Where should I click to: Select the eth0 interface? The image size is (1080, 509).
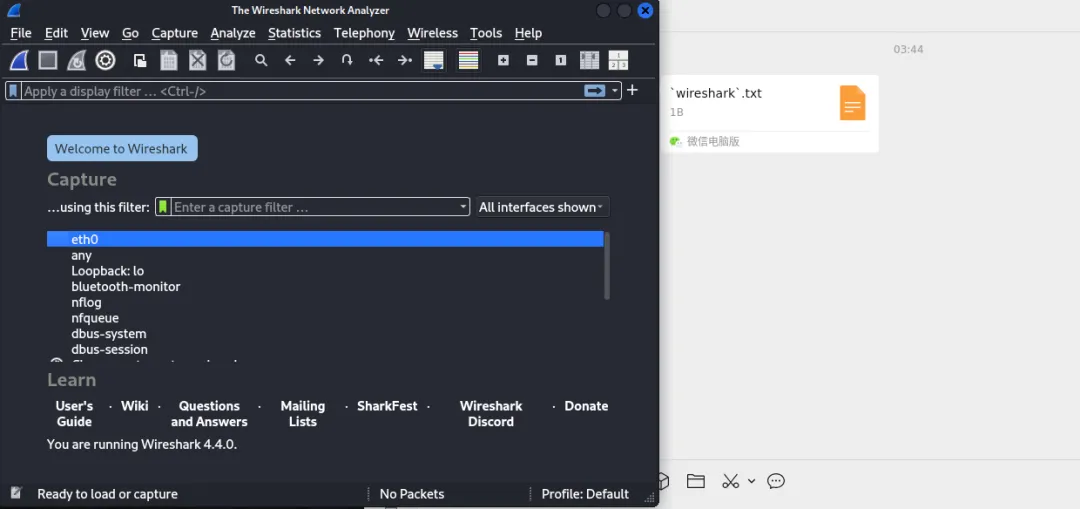click(325, 239)
